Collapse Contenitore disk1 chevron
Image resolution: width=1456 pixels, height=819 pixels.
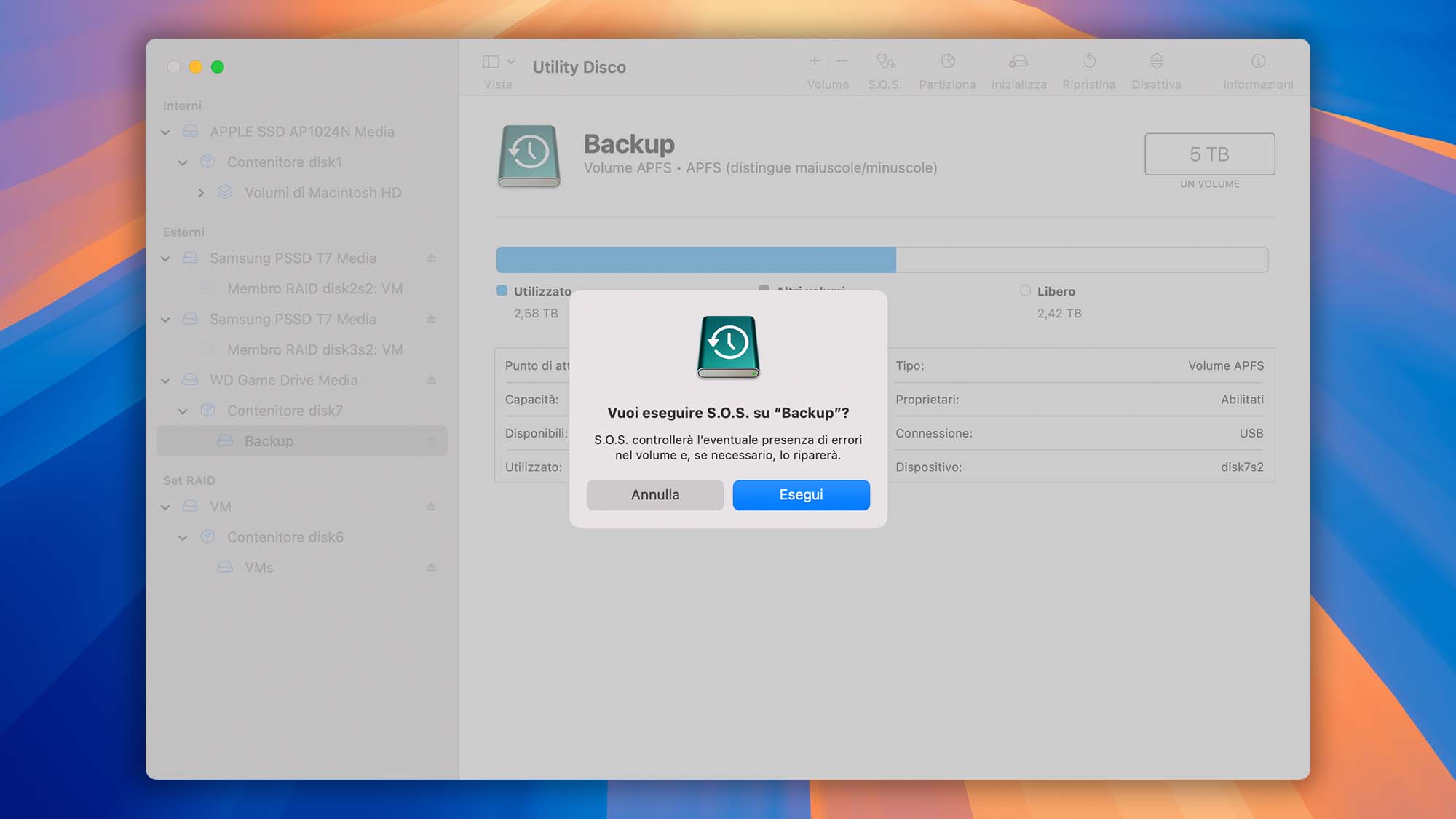pyautogui.click(x=183, y=163)
